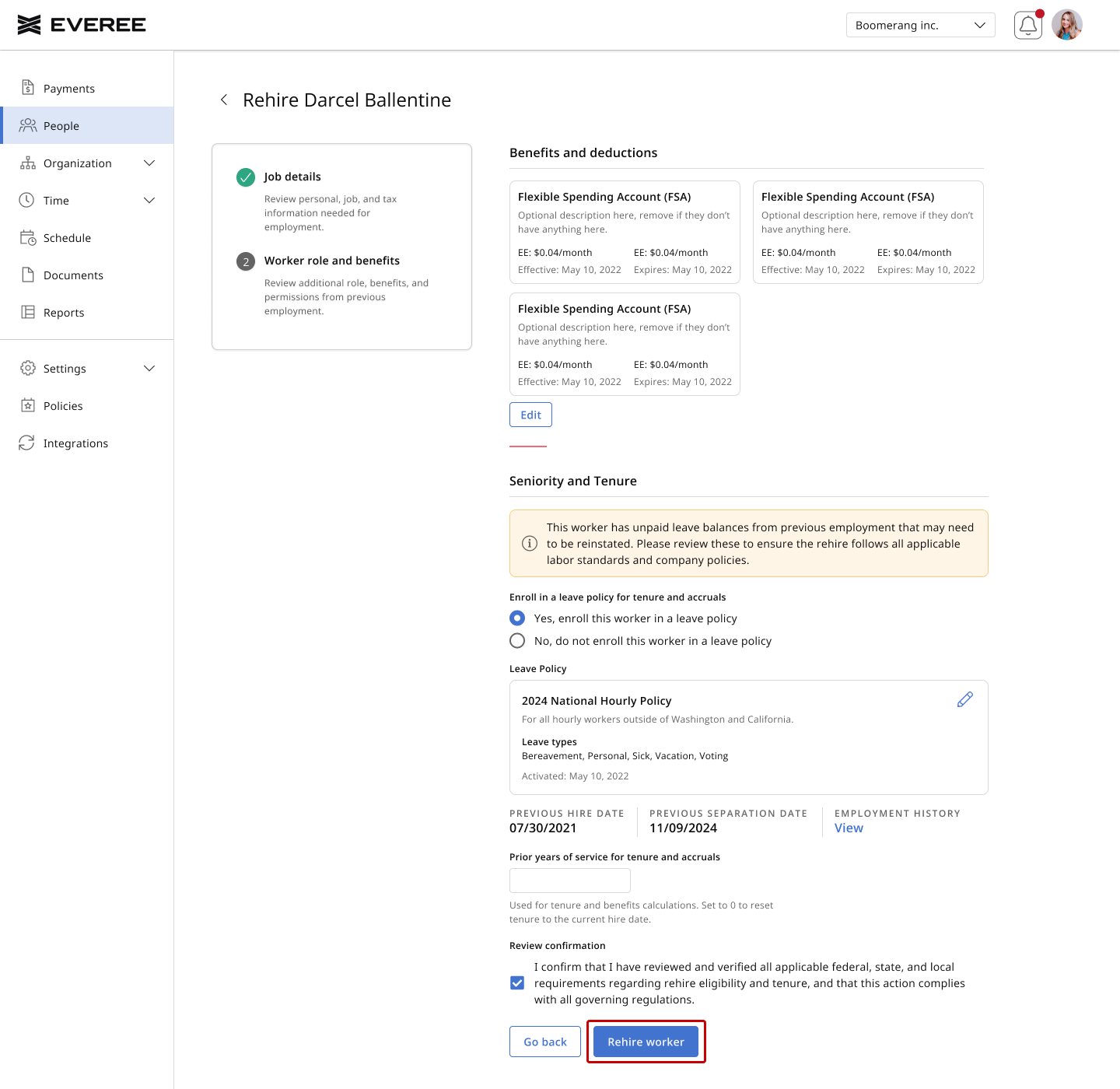Click the 07/30/2021 previous hire date
Screen dimensions: 1120x1089
543,828
